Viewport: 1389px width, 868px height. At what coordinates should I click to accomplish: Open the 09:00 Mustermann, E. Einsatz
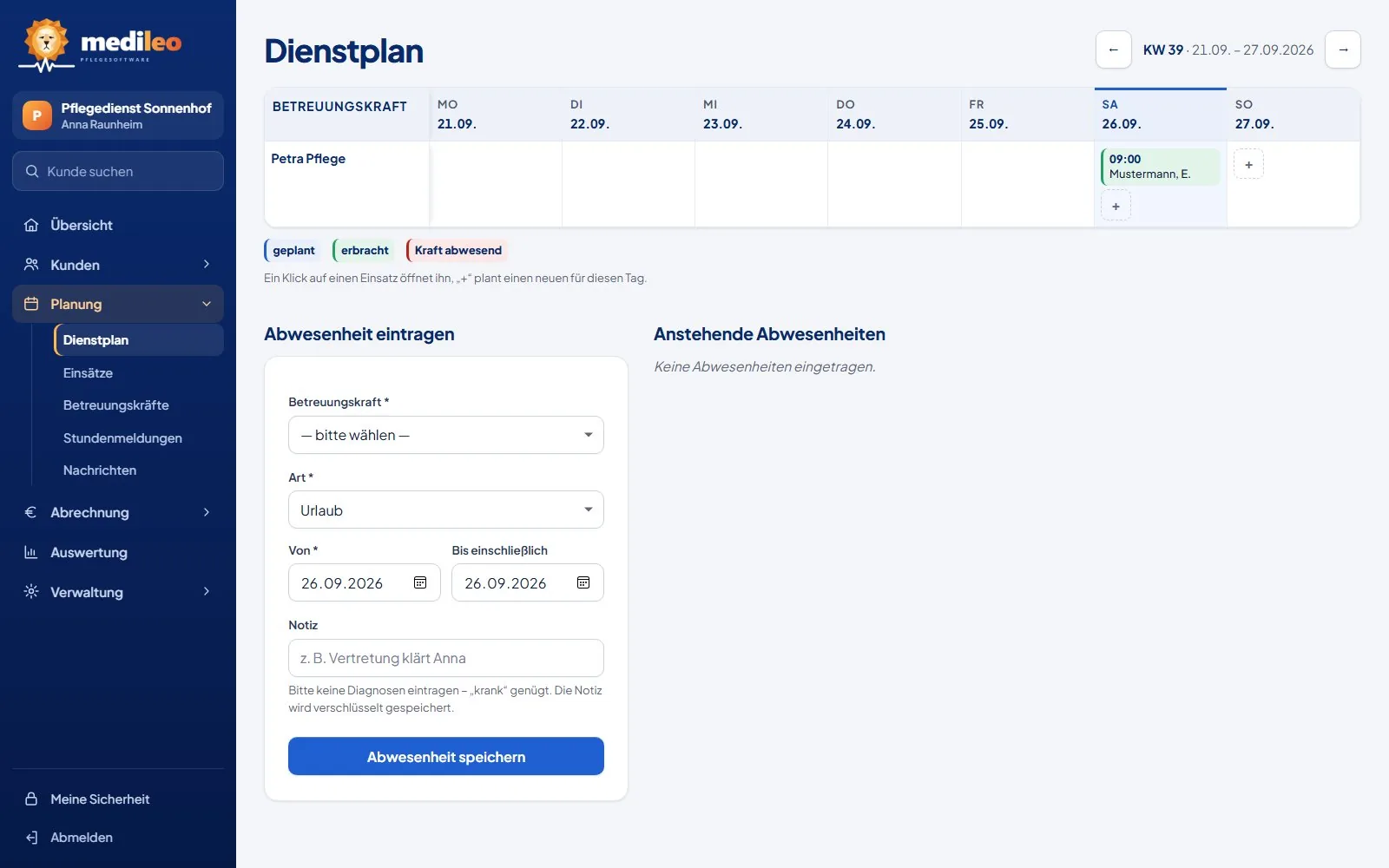[1160, 167]
